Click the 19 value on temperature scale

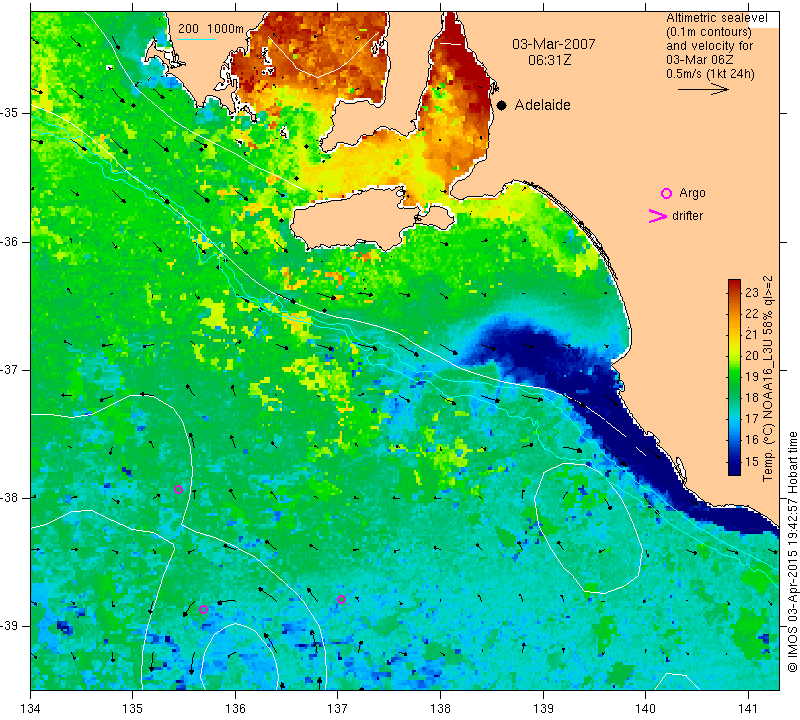(752, 377)
